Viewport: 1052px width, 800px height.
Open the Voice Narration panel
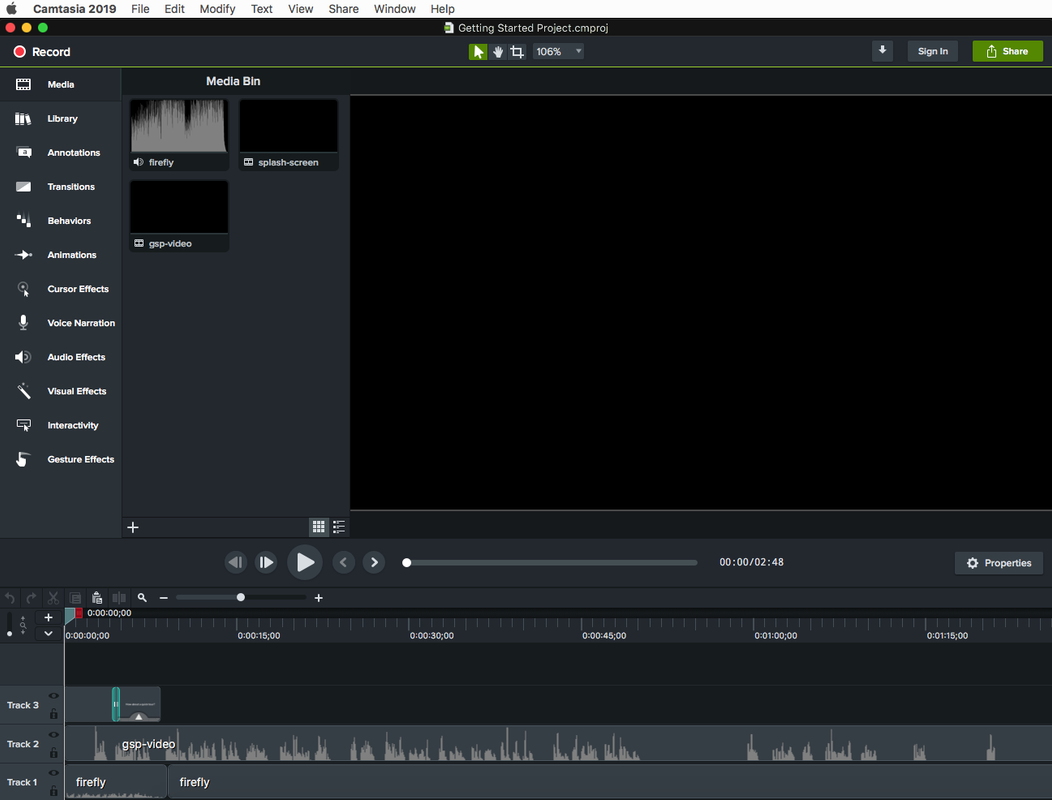[60, 323]
